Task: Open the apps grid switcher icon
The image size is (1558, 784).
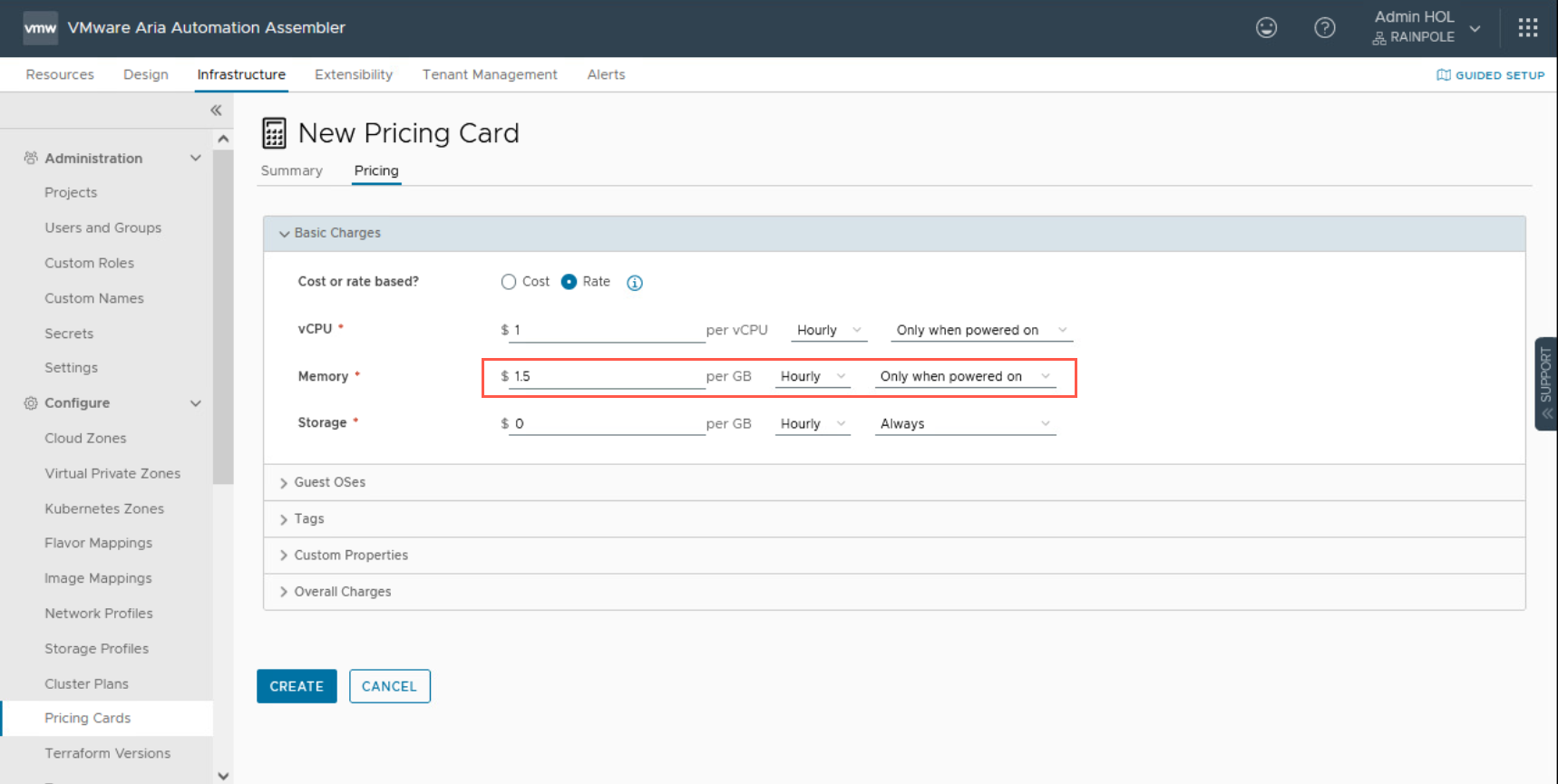Action: [x=1528, y=28]
